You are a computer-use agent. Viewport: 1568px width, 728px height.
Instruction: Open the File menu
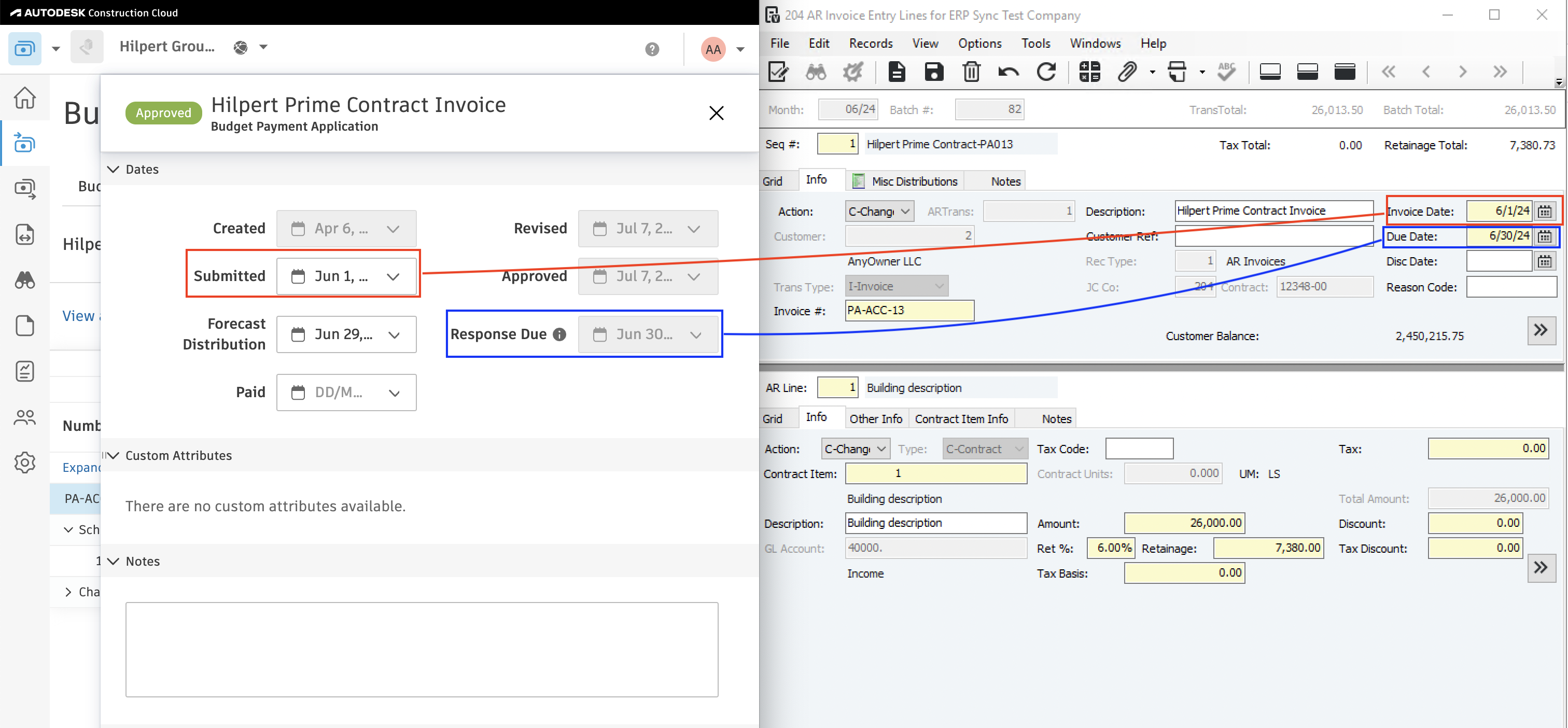(780, 43)
